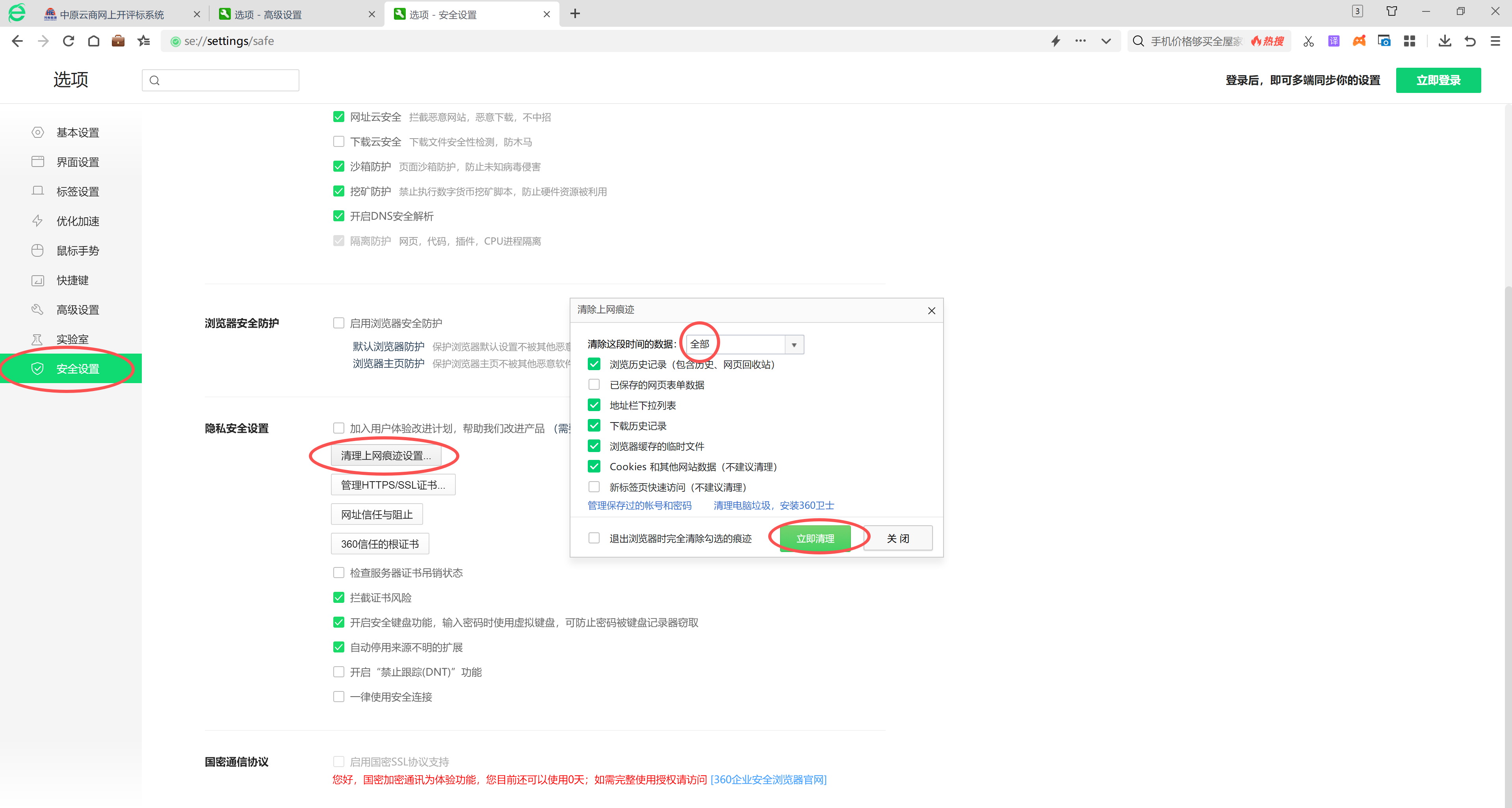Open the downloads icon in the toolbar
The width and height of the screenshot is (1512, 808).
1445,41
